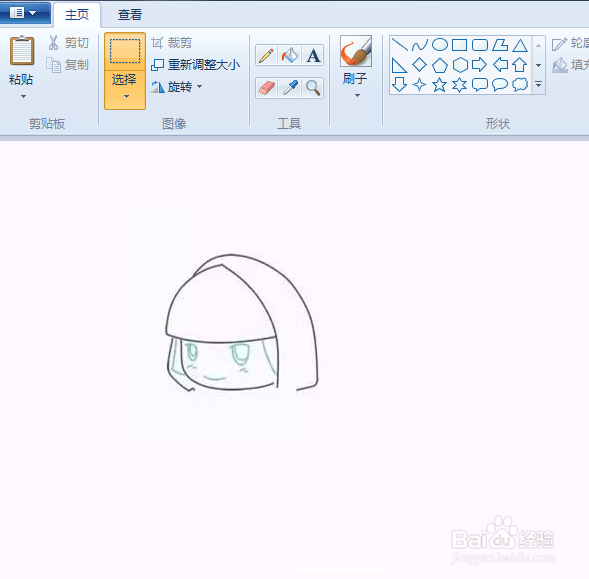Open the shape outline 轮廓 option
The width and height of the screenshot is (589, 579).
pyautogui.click(x=570, y=44)
